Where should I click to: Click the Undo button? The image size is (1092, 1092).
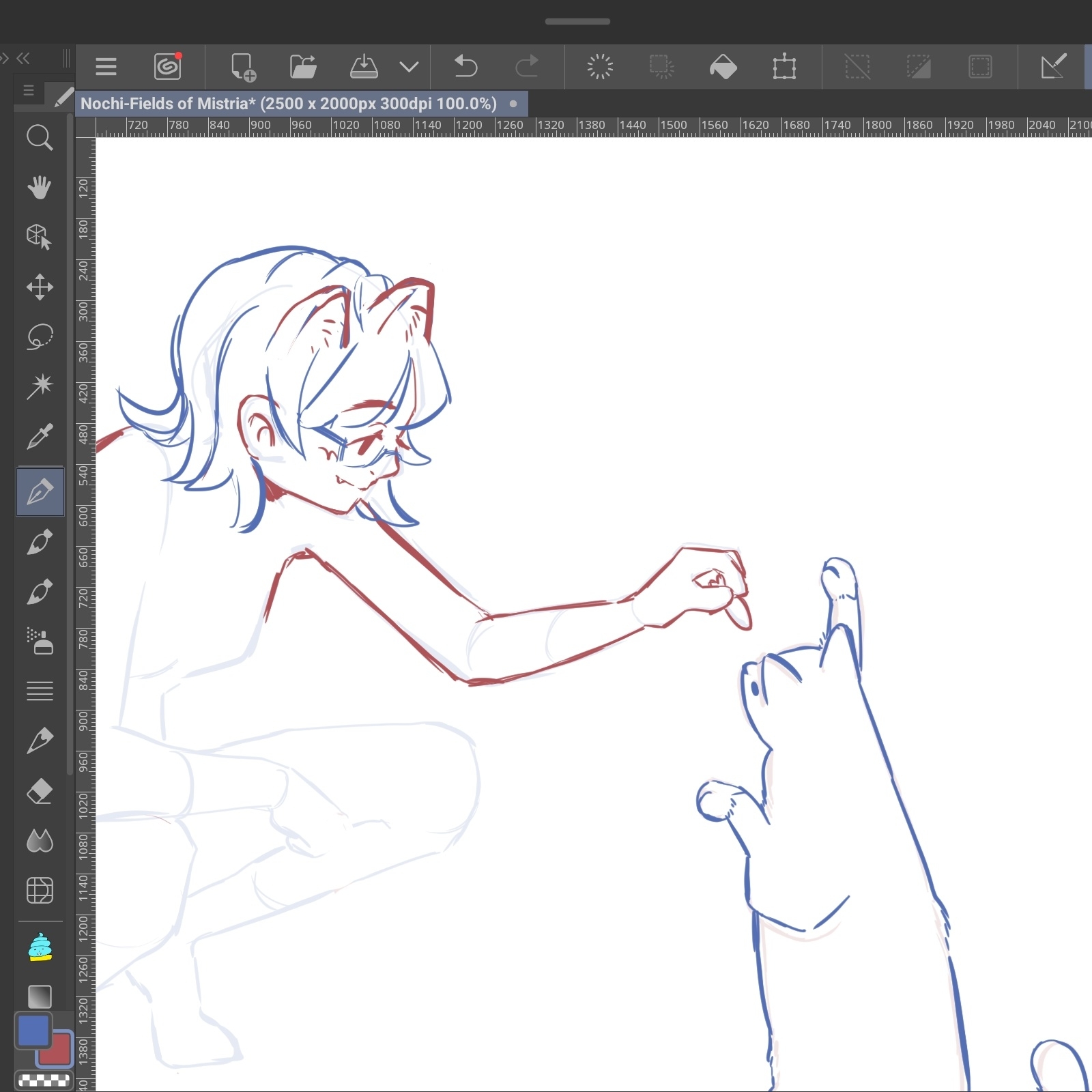tap(465, 67)
